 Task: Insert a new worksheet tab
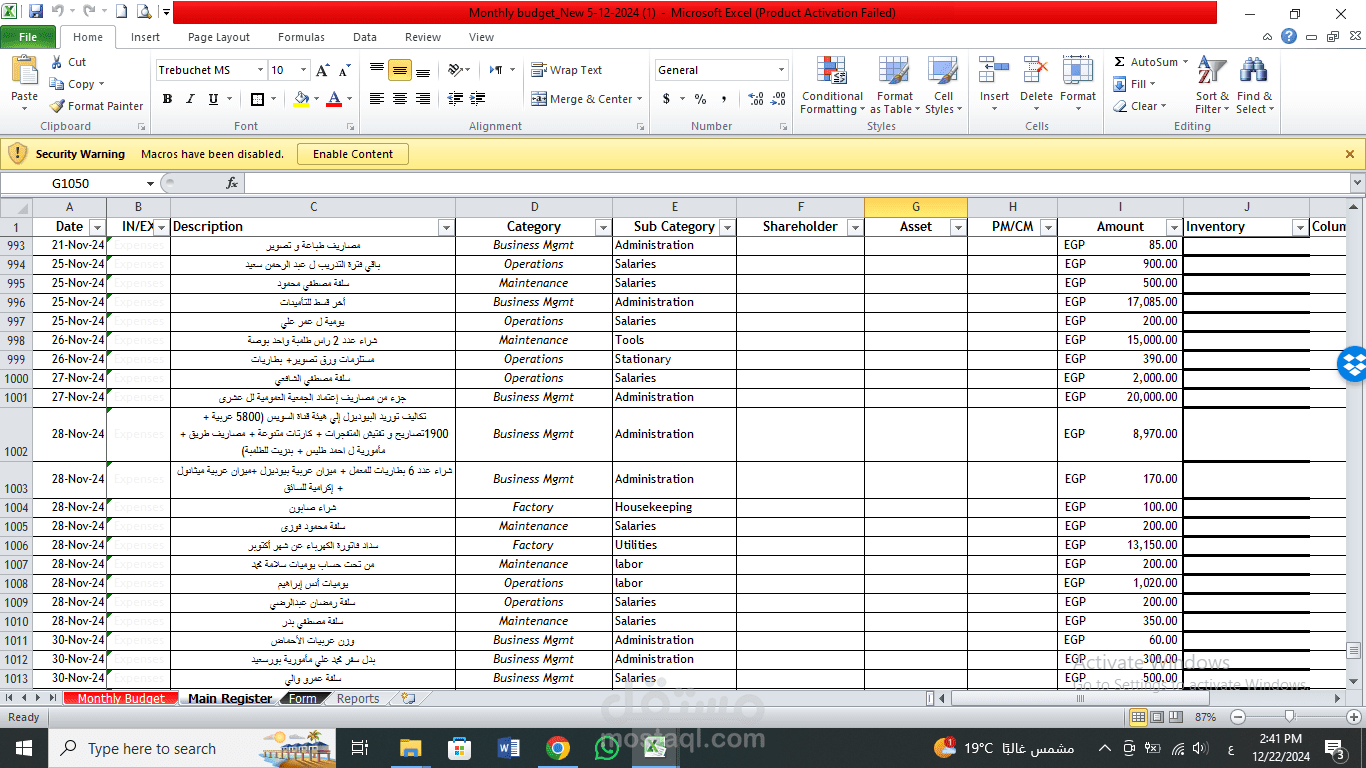coord(407,699)
